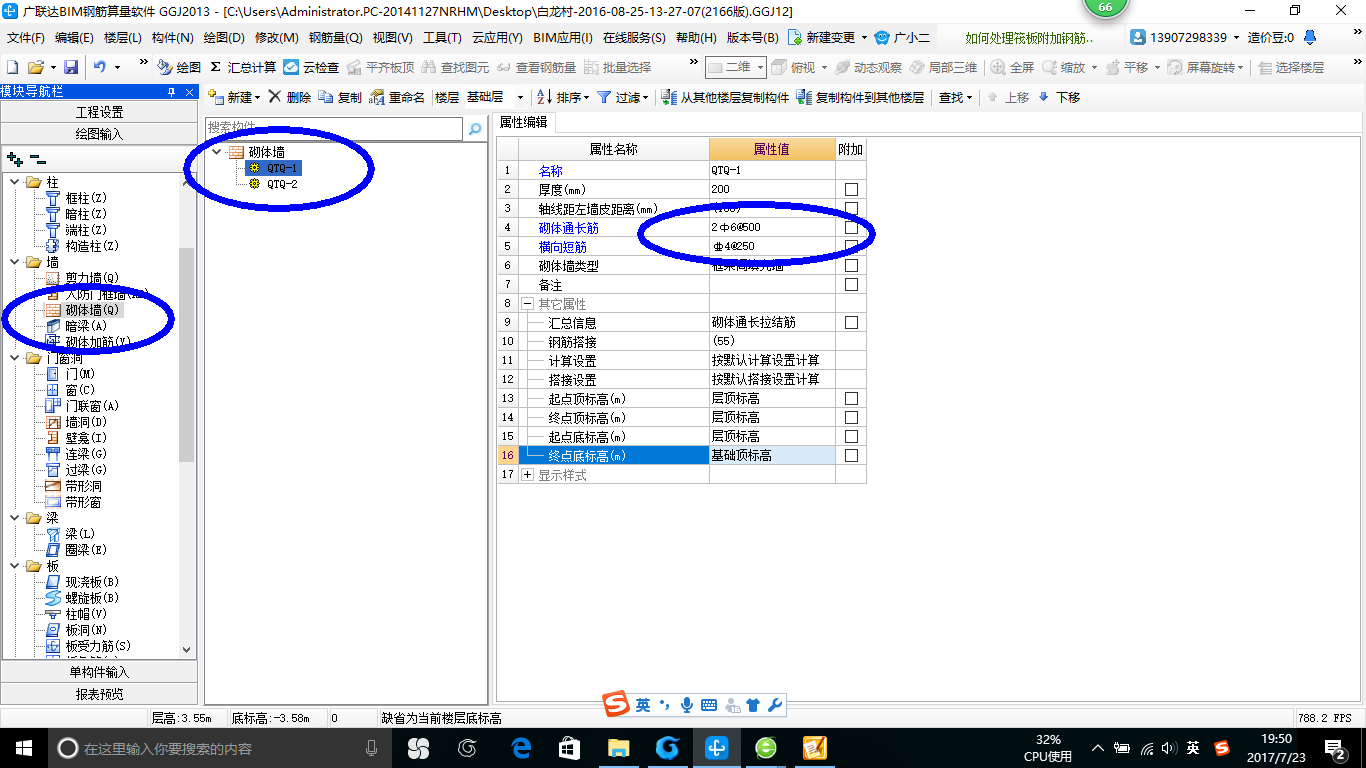Pin the 模块导航栏 panel
The height and width of the screenshot is (768, 1366).
pos(171,92)
